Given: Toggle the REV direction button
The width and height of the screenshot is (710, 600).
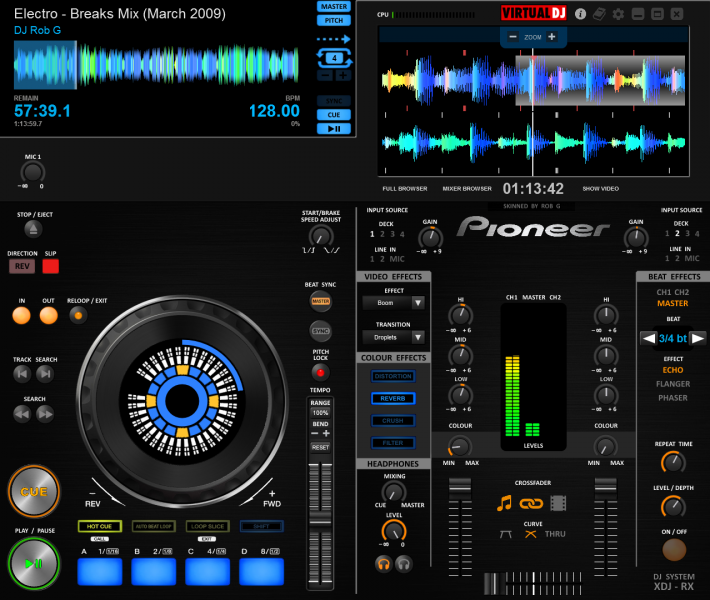Looking at the screenshot, I should pyautogui.click(x=22, y=266).
